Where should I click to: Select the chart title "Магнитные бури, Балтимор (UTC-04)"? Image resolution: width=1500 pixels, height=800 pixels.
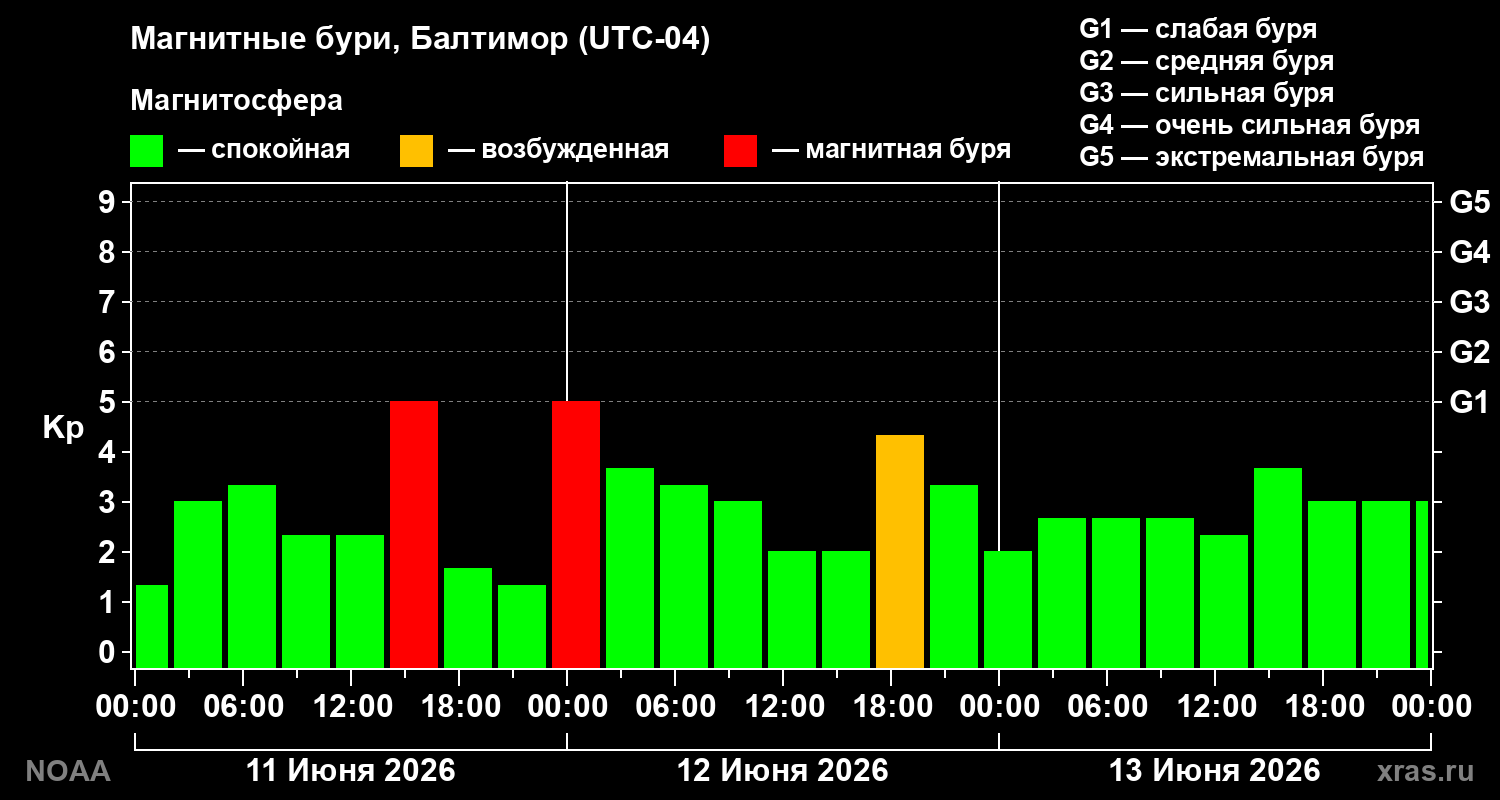tap(420, 40)
